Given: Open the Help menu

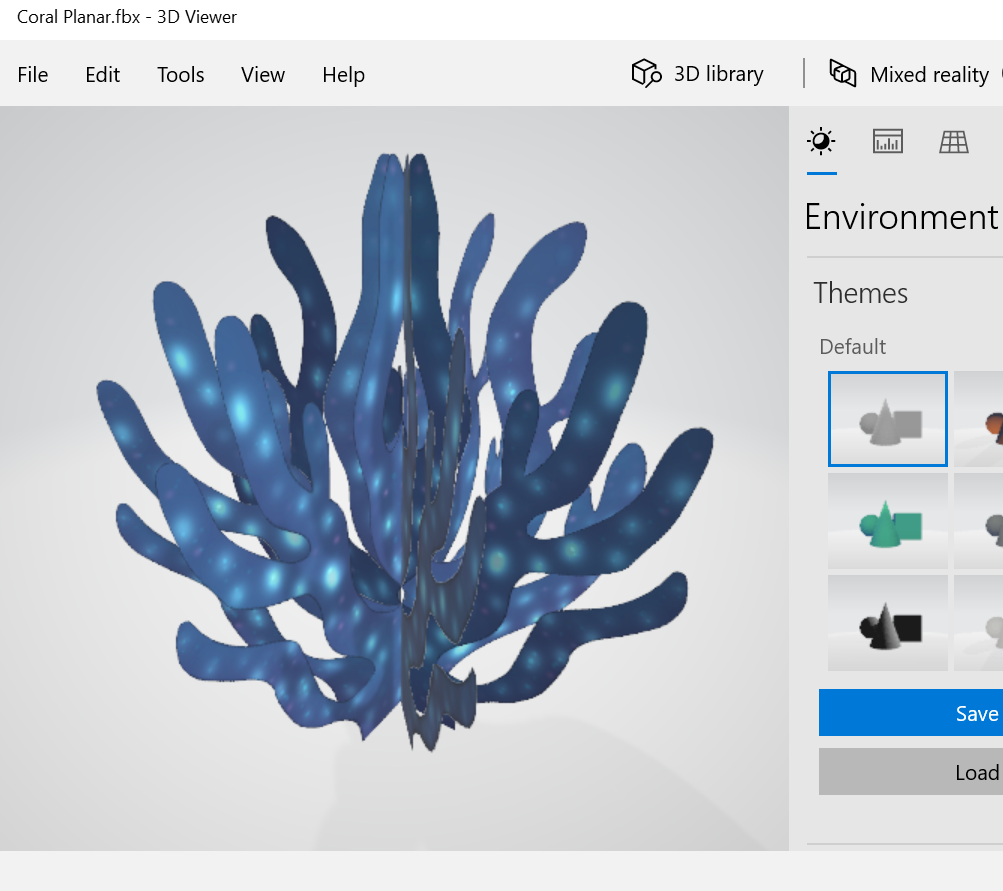Looking at the screenshot, I should click(x=344, y=75).
